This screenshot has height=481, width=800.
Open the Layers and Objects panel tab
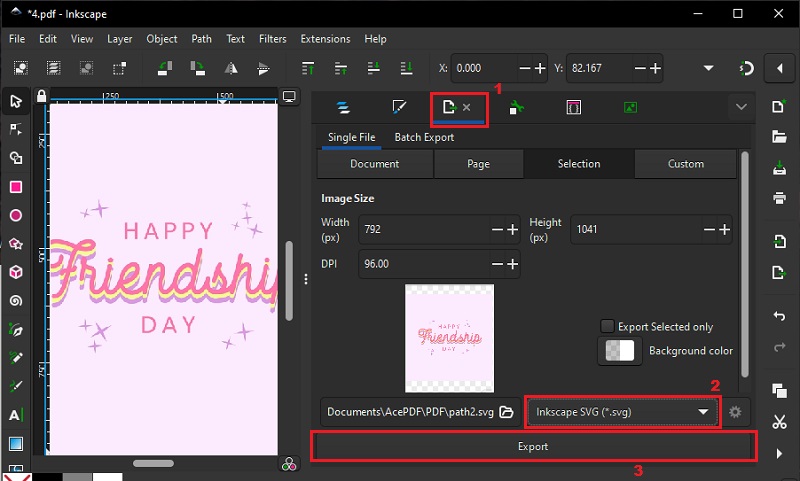pyautogui.click(x=343, y=108)
